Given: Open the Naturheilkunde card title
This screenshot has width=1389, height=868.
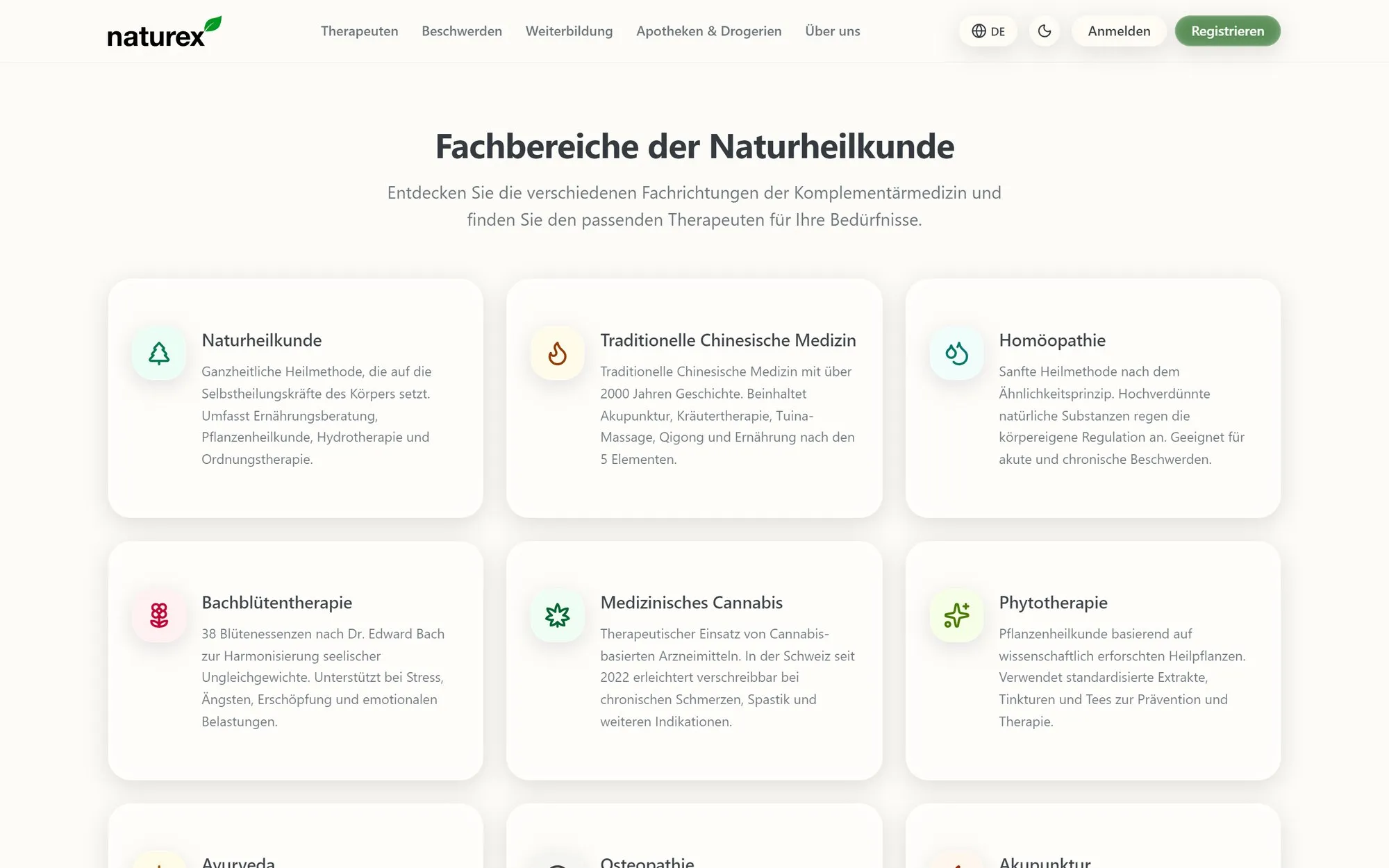Looking at the screenshot, I should point(262,340).
